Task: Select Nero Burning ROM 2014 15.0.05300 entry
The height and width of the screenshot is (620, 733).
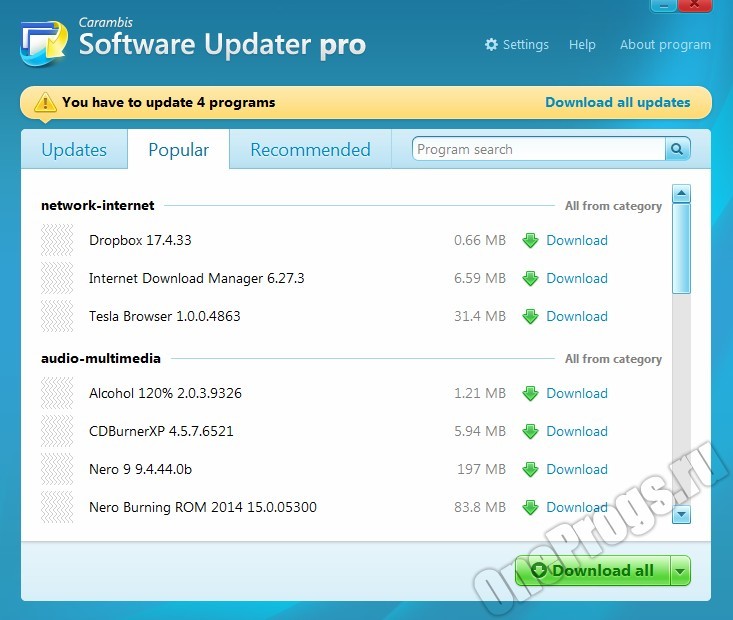Action: [x=202, y=507]
